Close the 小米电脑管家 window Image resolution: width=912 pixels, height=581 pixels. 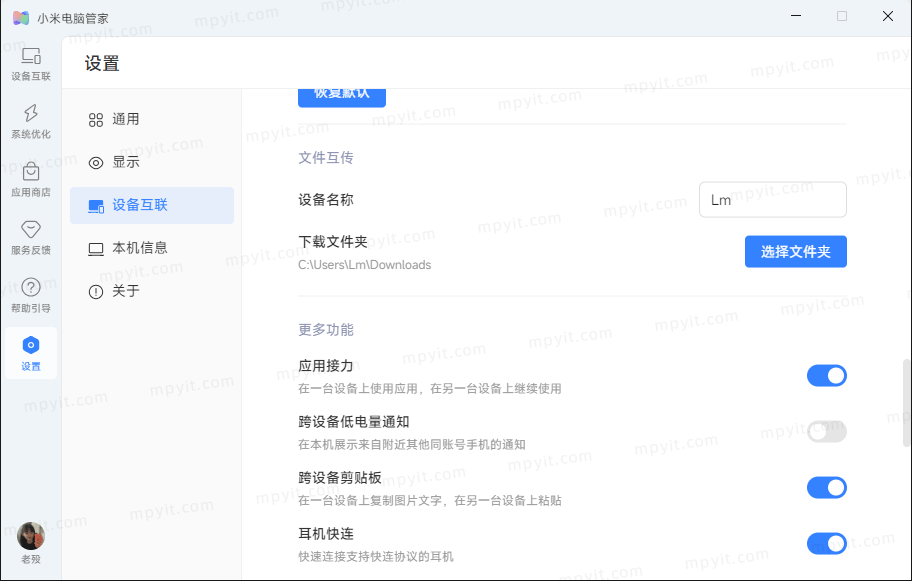click(888, 16)
